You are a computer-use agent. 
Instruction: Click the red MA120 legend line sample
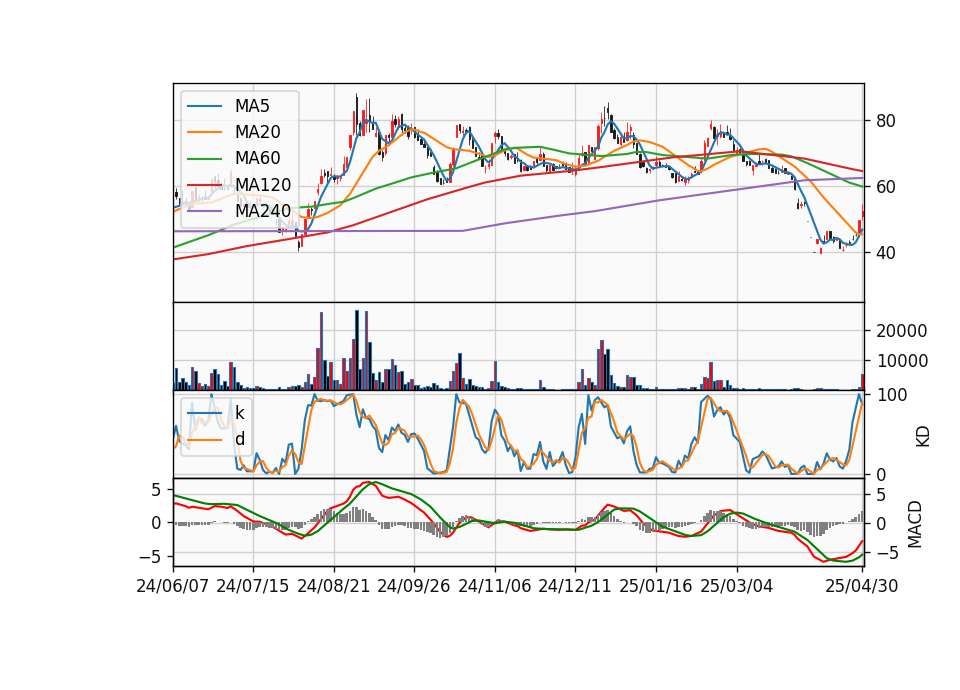coord(204,185)
